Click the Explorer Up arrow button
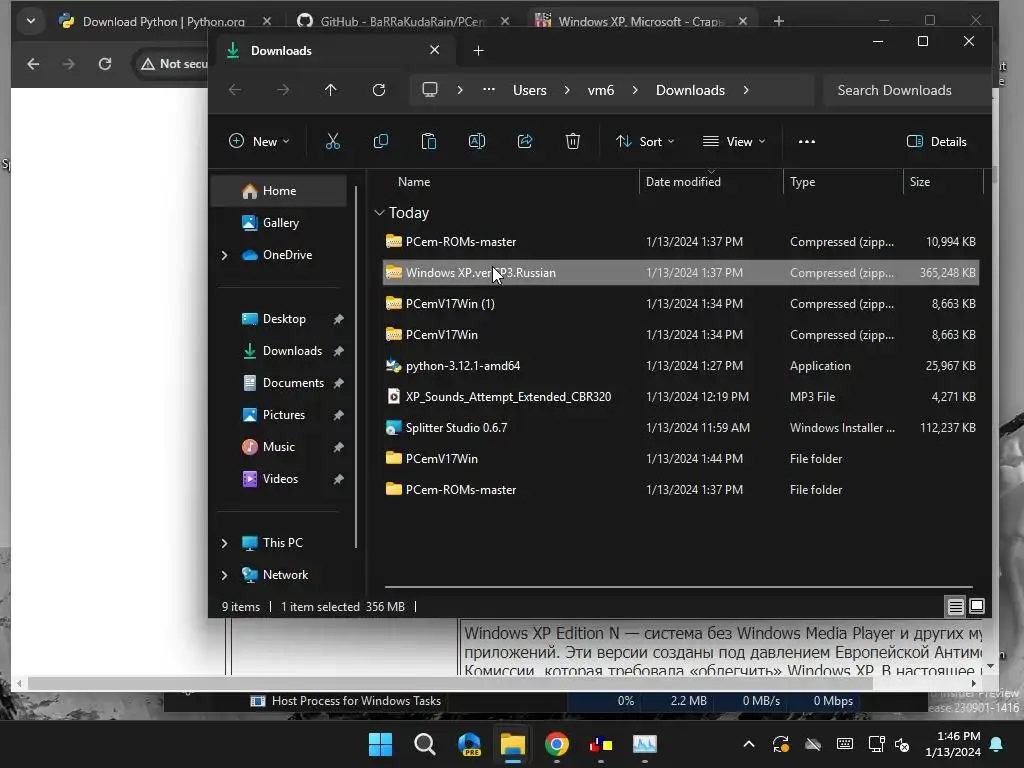Image resolution: width=1024 pixels, height=768 pixels. pyautogui.click(x=330, y=90)
